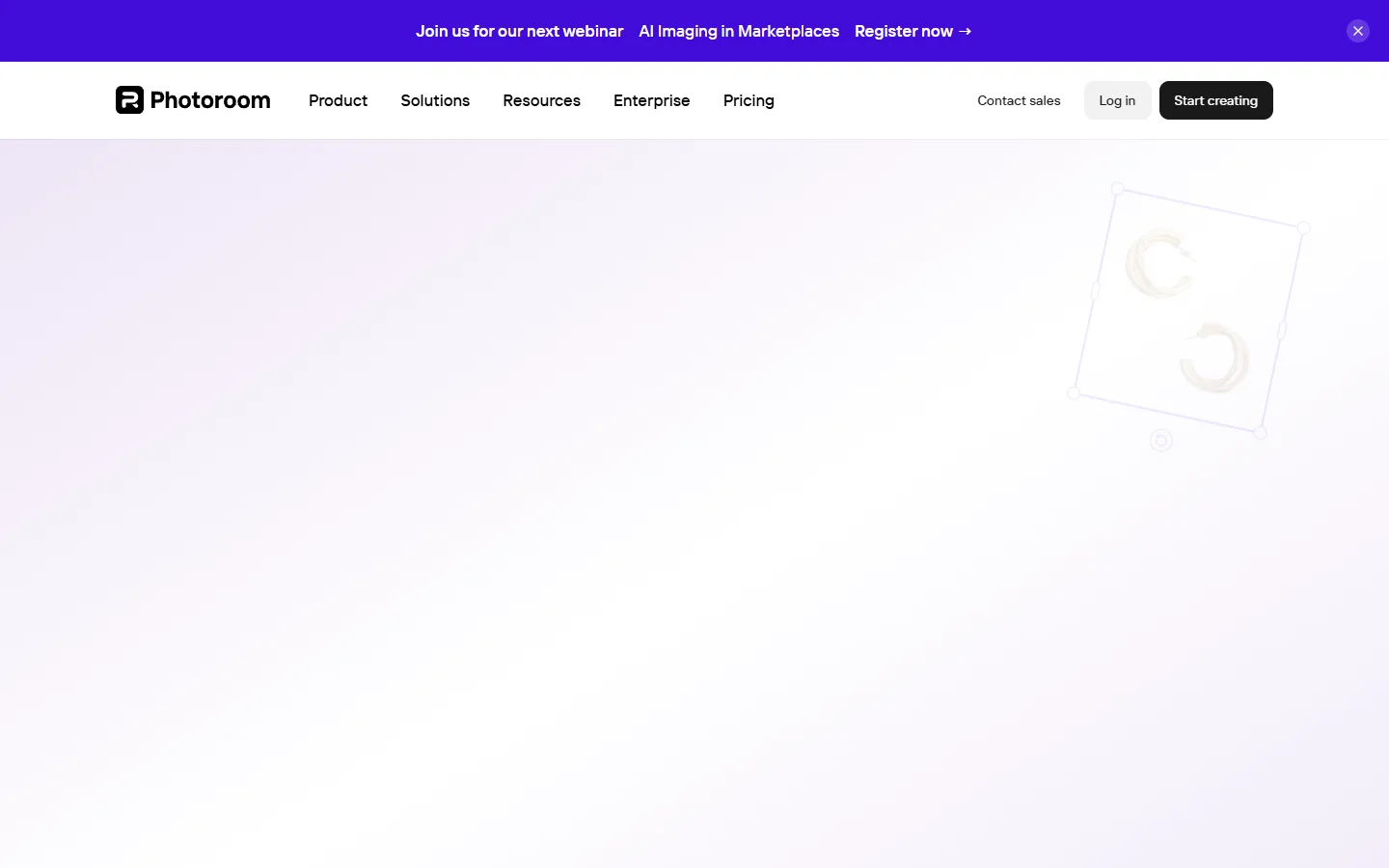
Task: Click the arrow icon next to Register now
Action: [x=965, y=31]
